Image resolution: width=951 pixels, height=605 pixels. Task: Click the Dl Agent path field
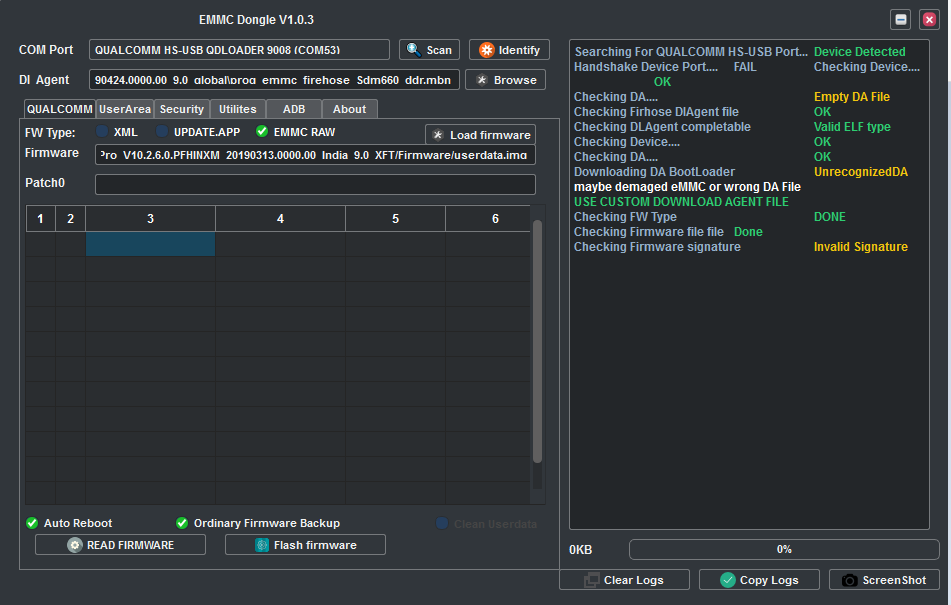pyautogui.click(x=274, y=79)
